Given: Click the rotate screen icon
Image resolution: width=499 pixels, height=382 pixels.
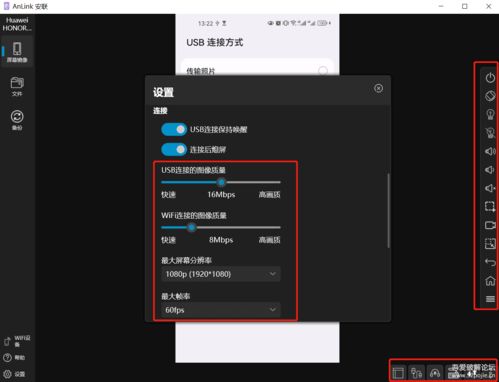Looking at the screenshot, I should (490, 96).
